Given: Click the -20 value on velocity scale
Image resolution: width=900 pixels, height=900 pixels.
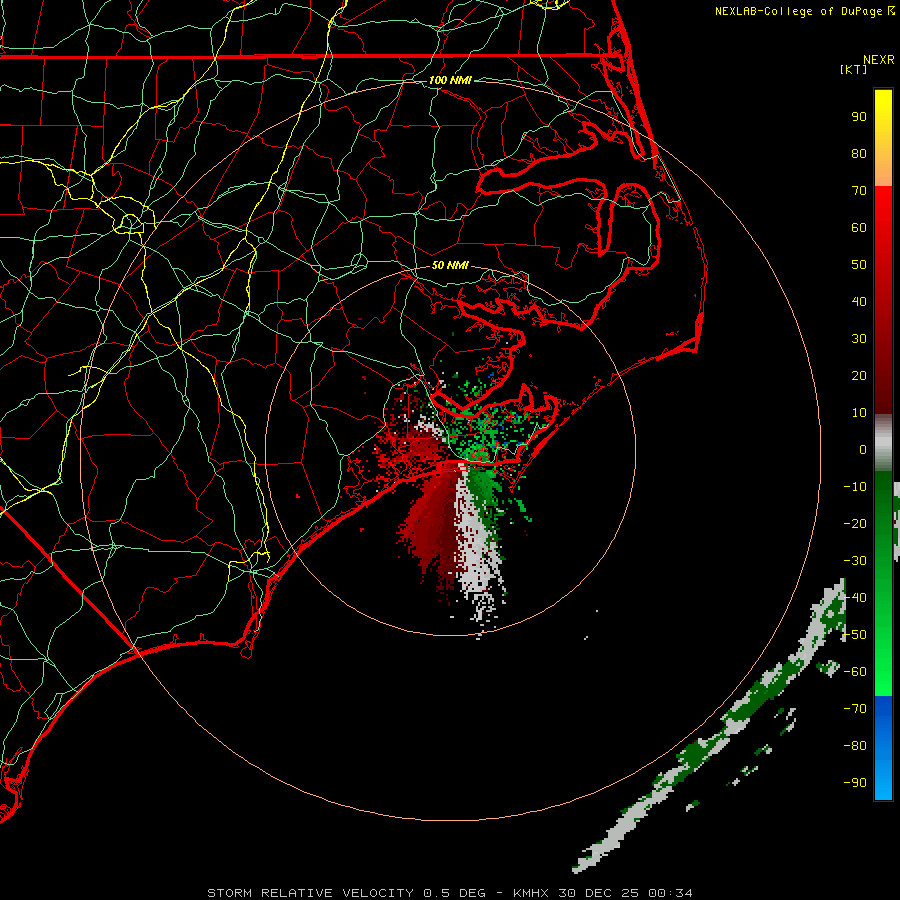Looking at the screenshot, I should click(x=855, y=523).
